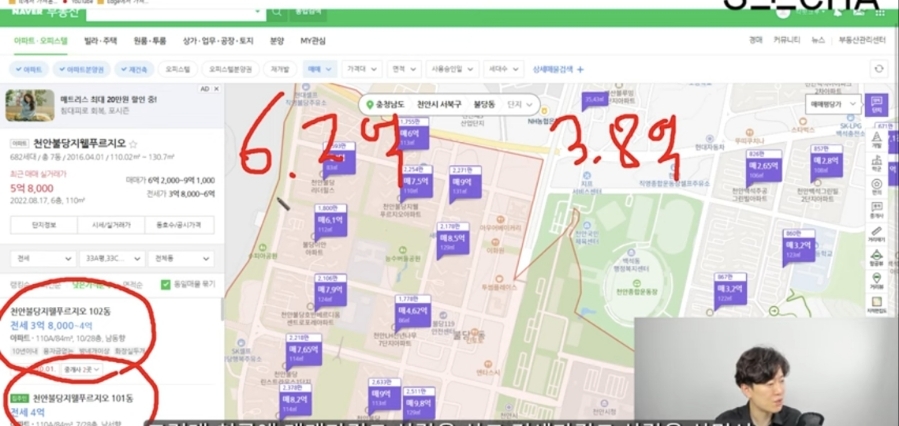Click the 매 2.65억 106㎡ map marker
899x426 pixels.
point(763,170)
